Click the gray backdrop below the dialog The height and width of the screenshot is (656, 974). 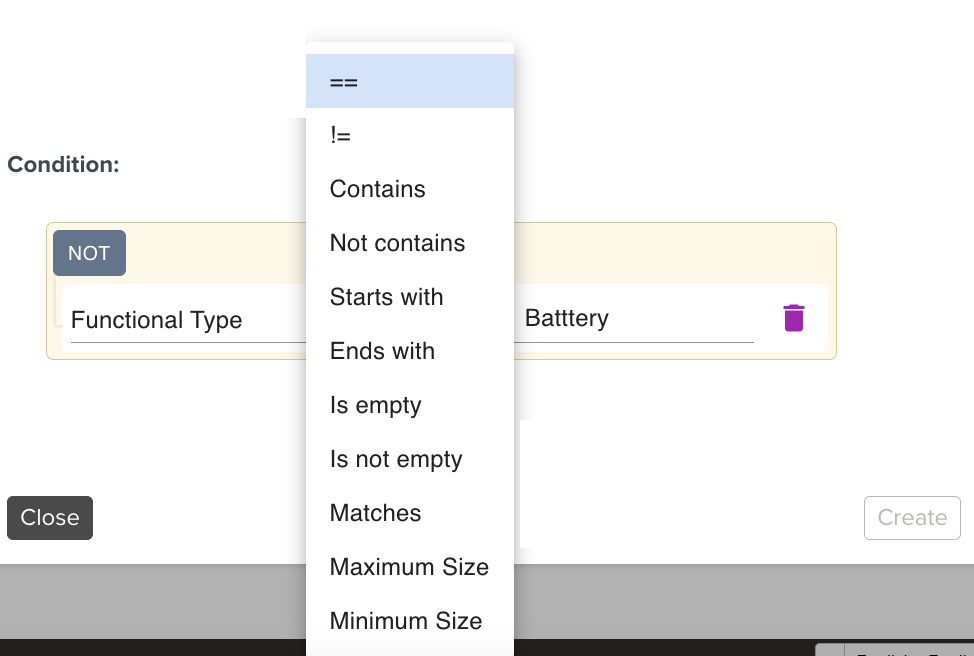700,600
